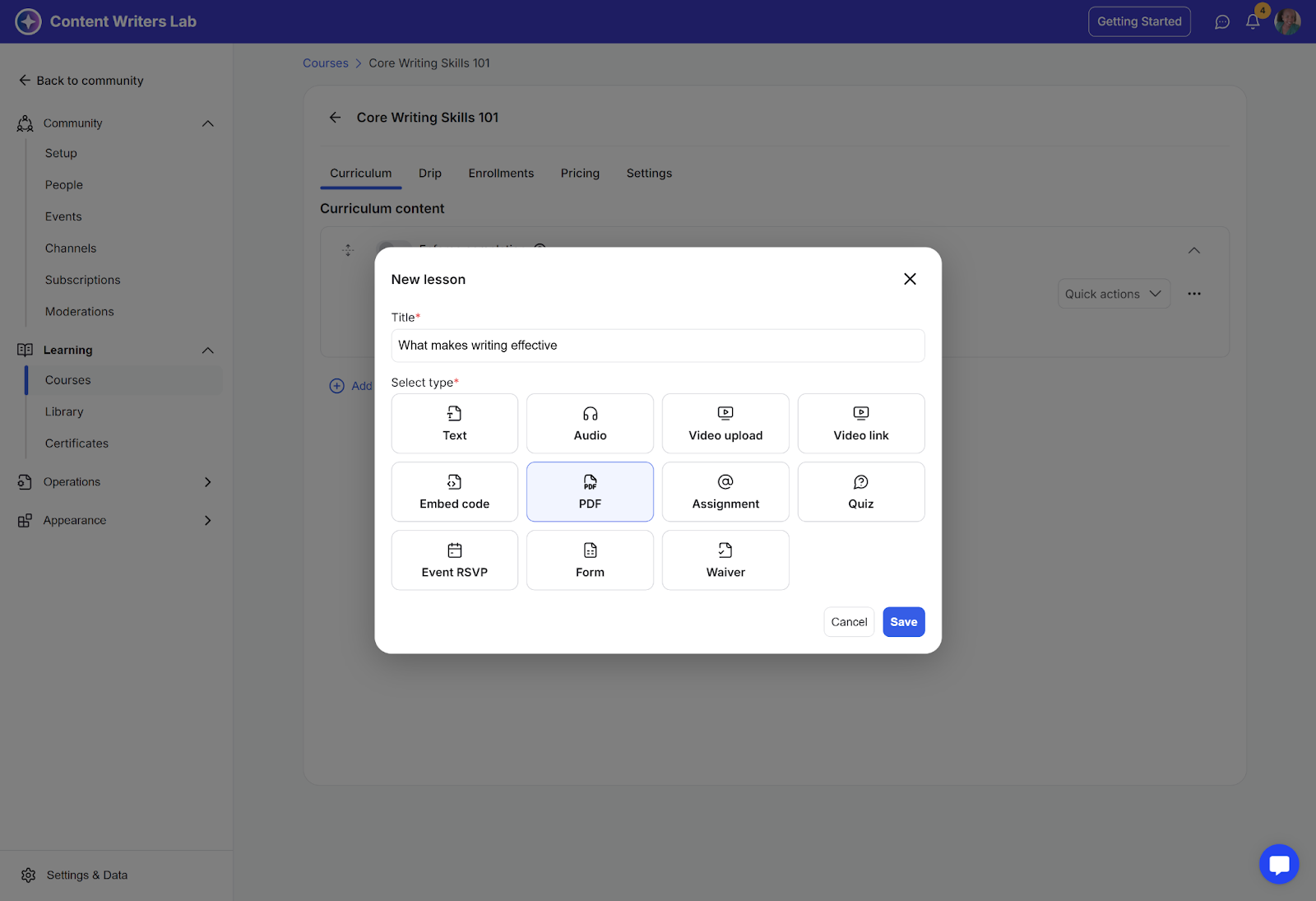Screen dimensions: 1316x901
Task: Select the Quiz lesson type
Action: [x=860, y=491]
